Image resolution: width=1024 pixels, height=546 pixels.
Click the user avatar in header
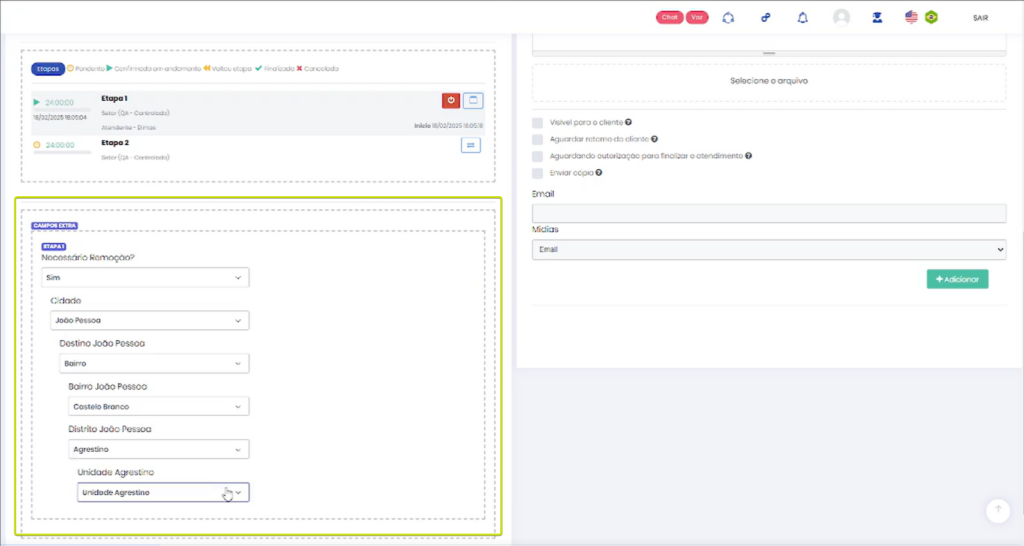pos(841,18)
